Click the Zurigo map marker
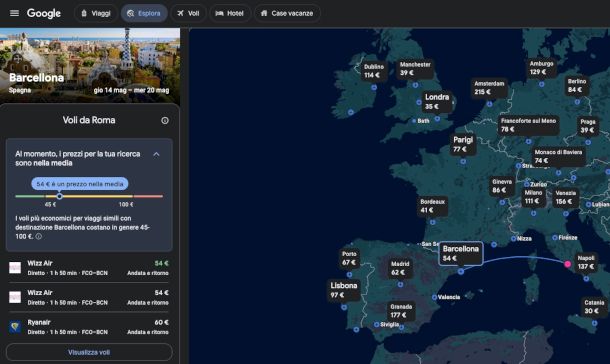 coord(526,184)
